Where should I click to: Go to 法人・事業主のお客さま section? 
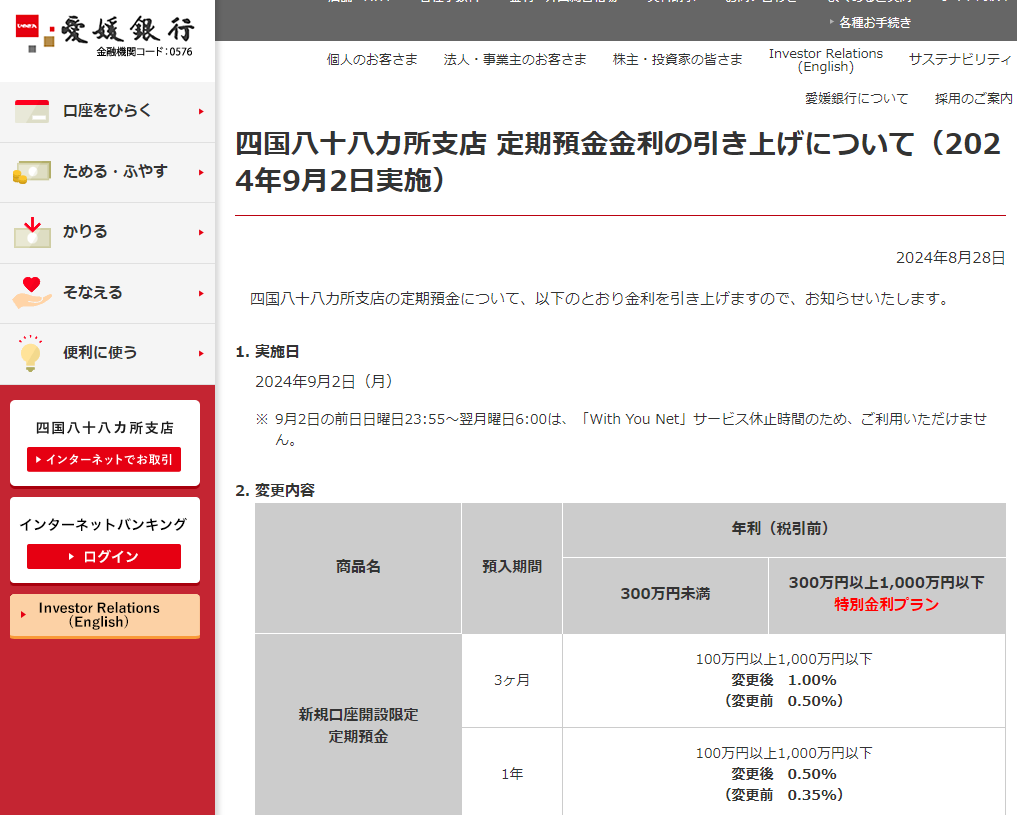[515, 60]
